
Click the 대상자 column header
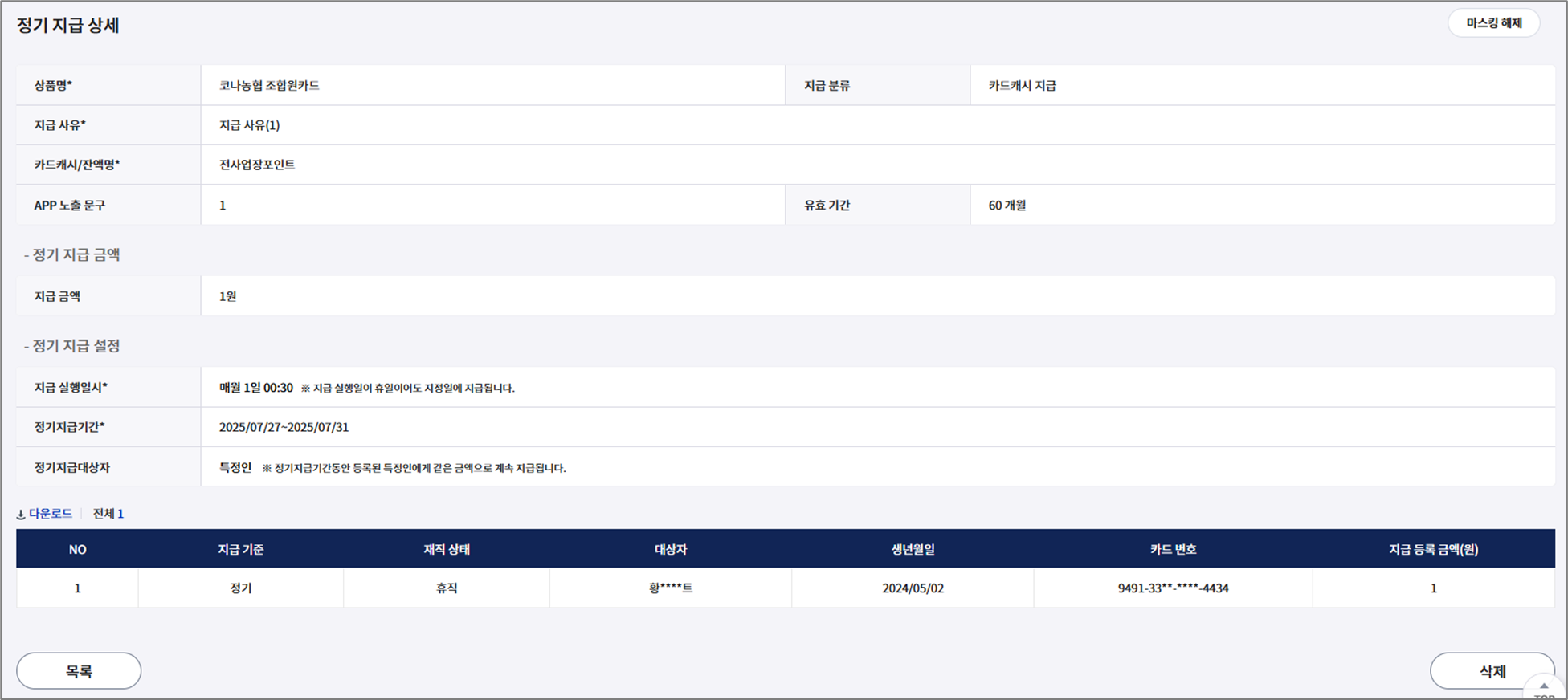point(671,550)
